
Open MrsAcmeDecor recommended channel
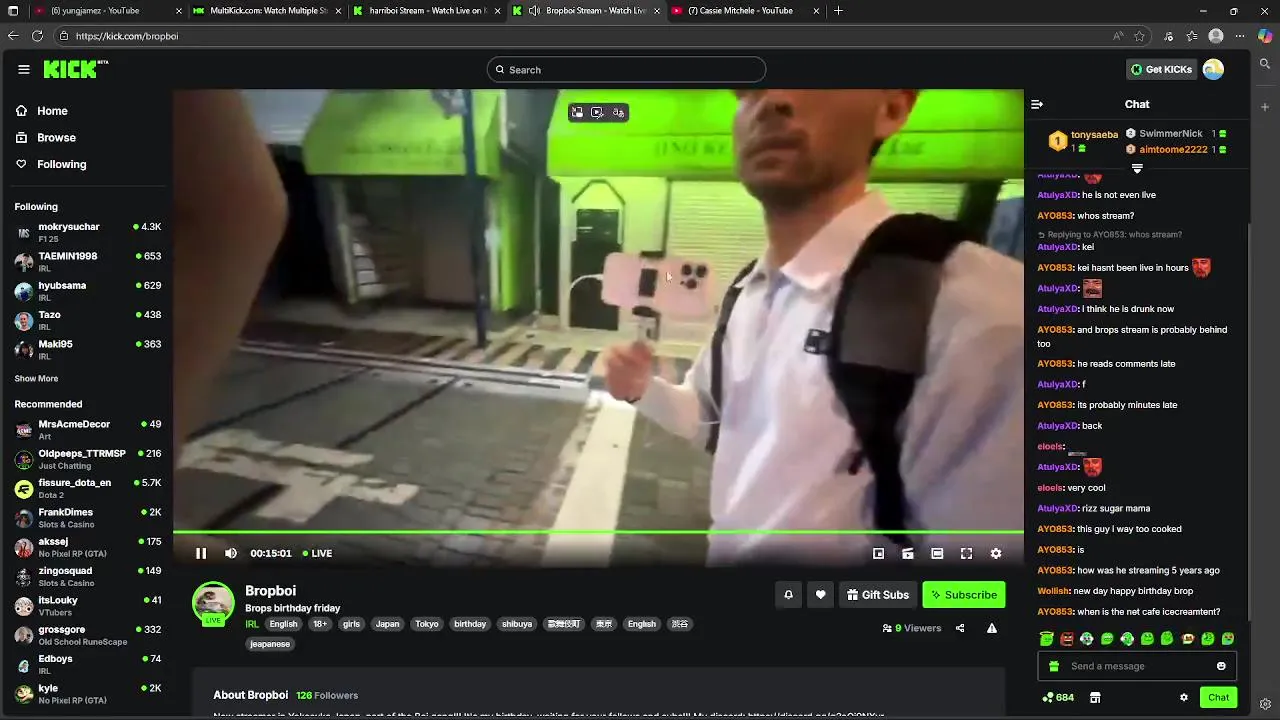pos(88,430)
